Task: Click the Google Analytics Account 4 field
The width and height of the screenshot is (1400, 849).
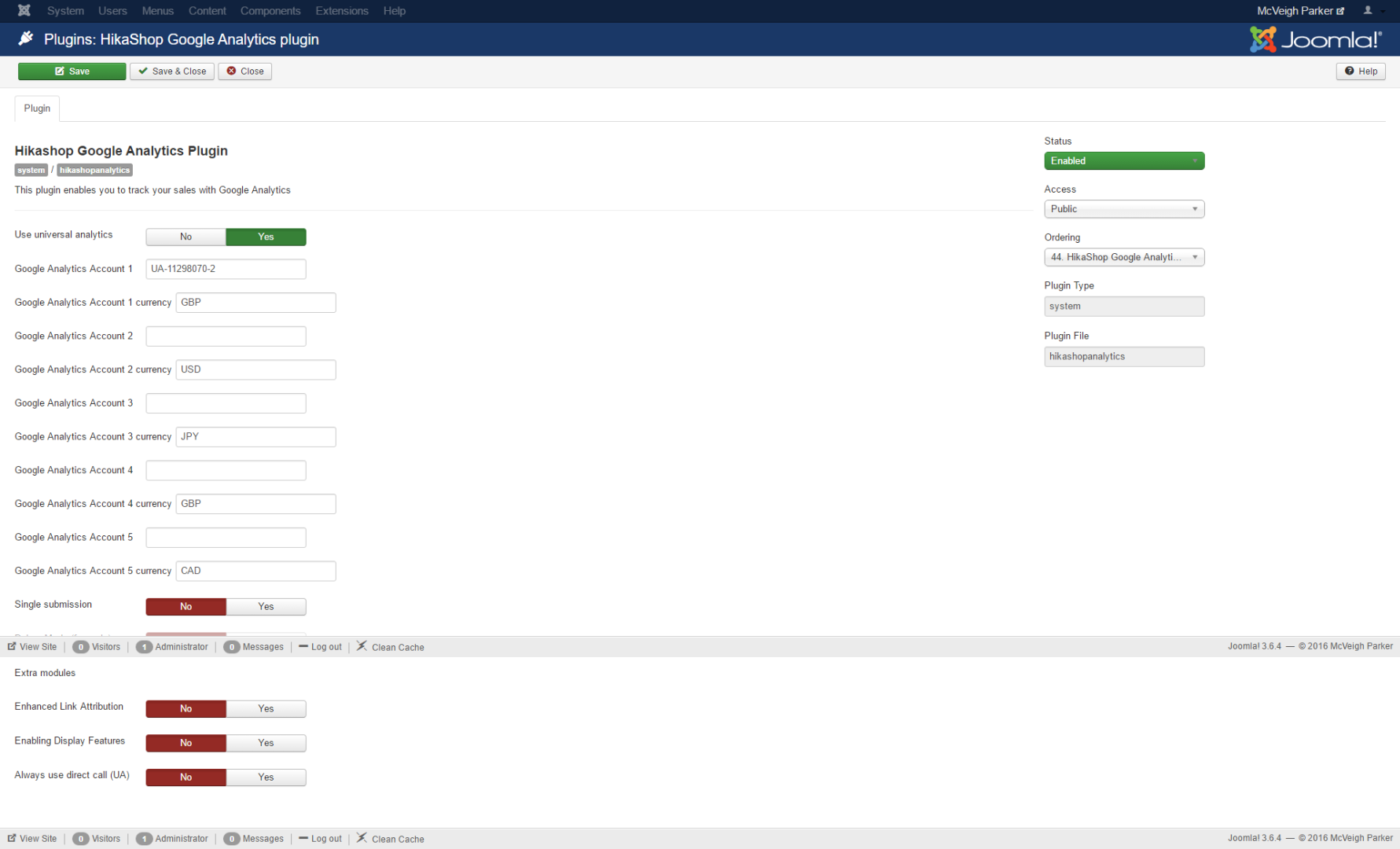Action: [x=226, y=470]
